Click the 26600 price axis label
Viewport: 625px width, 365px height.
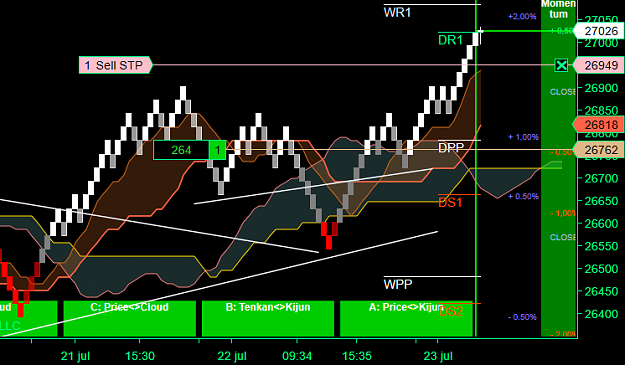(601, 224)
